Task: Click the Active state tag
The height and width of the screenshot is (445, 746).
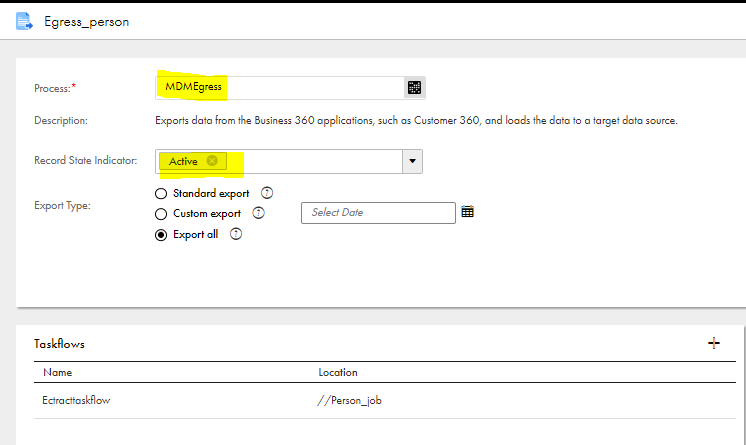Action: tap(193, 161)
